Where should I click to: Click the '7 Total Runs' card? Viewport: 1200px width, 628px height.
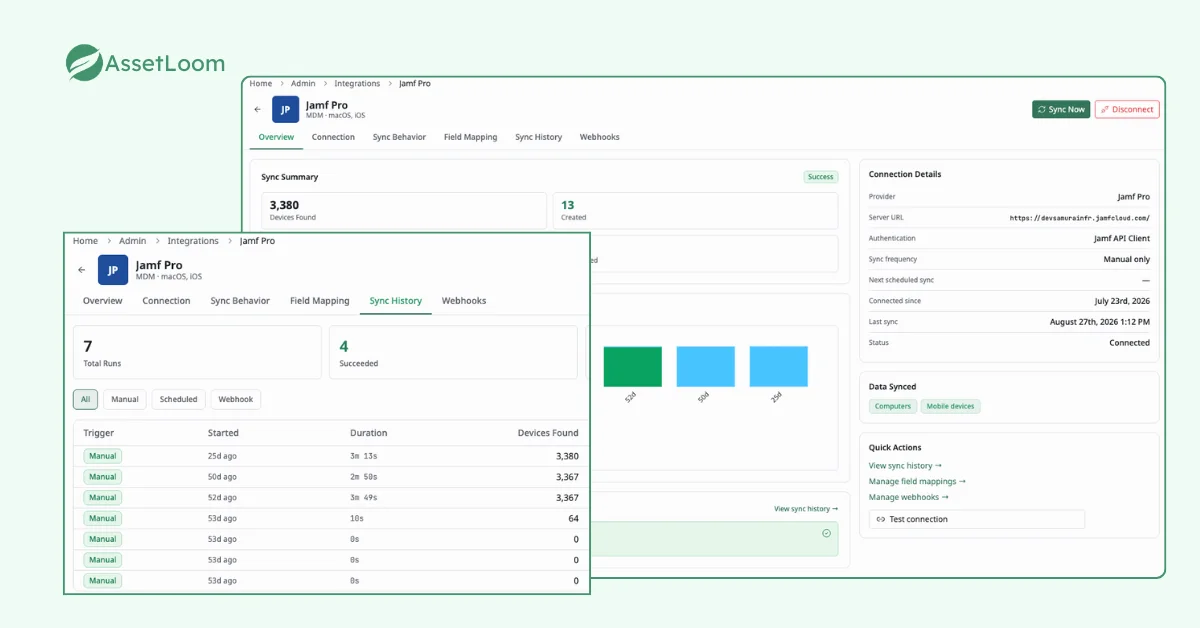tap(198, 352)
